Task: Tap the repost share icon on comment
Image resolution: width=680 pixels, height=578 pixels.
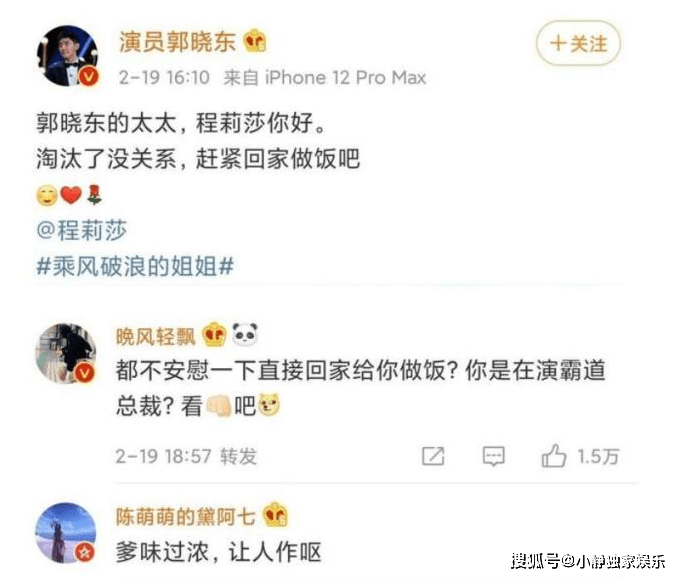Action: [x=433, y=456]
